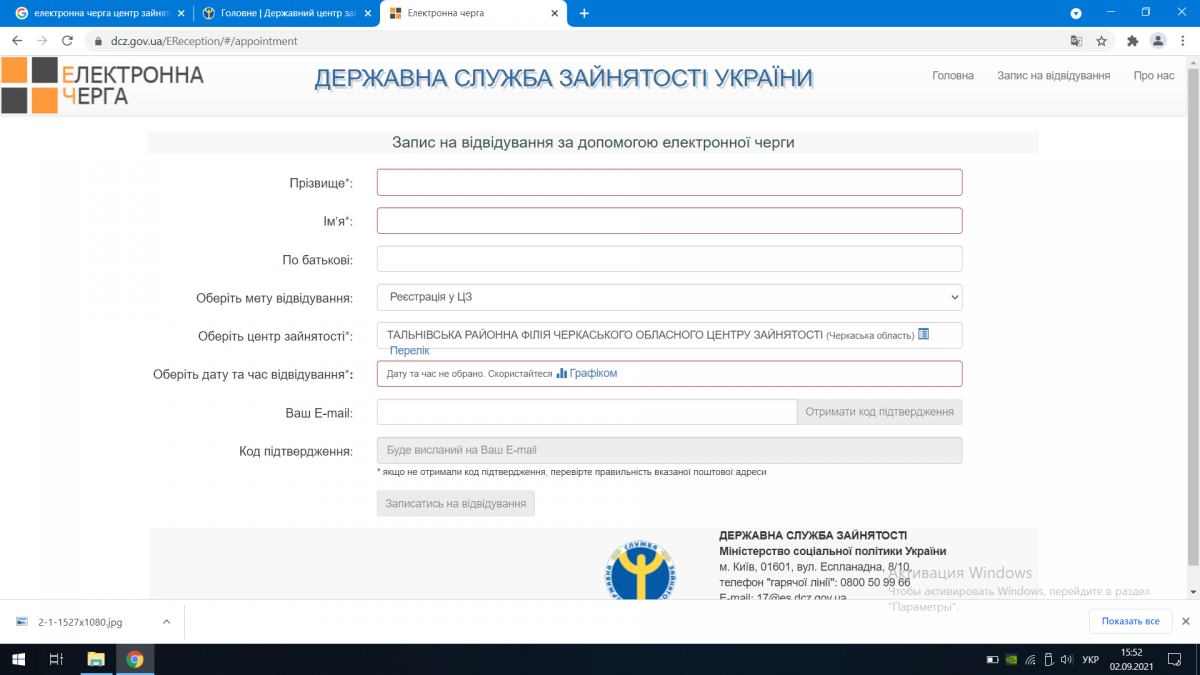Viewport: 1200px width, 675px height.
Task: Open the Графіком schedule chart link
Action: [592, 373]
